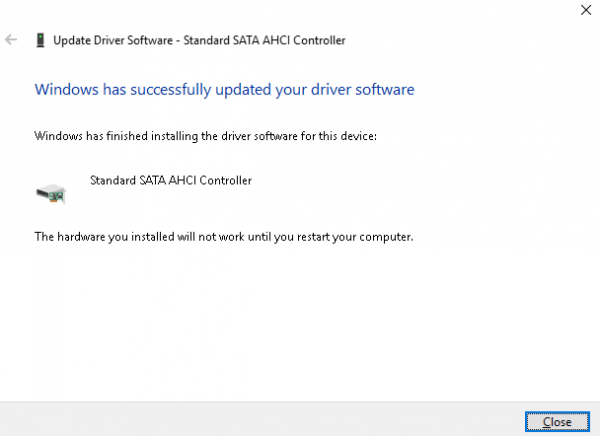The width and height of the screenshot is (600, 436).
Task: Click the back arrow in the header
Action: pos(12,40)
